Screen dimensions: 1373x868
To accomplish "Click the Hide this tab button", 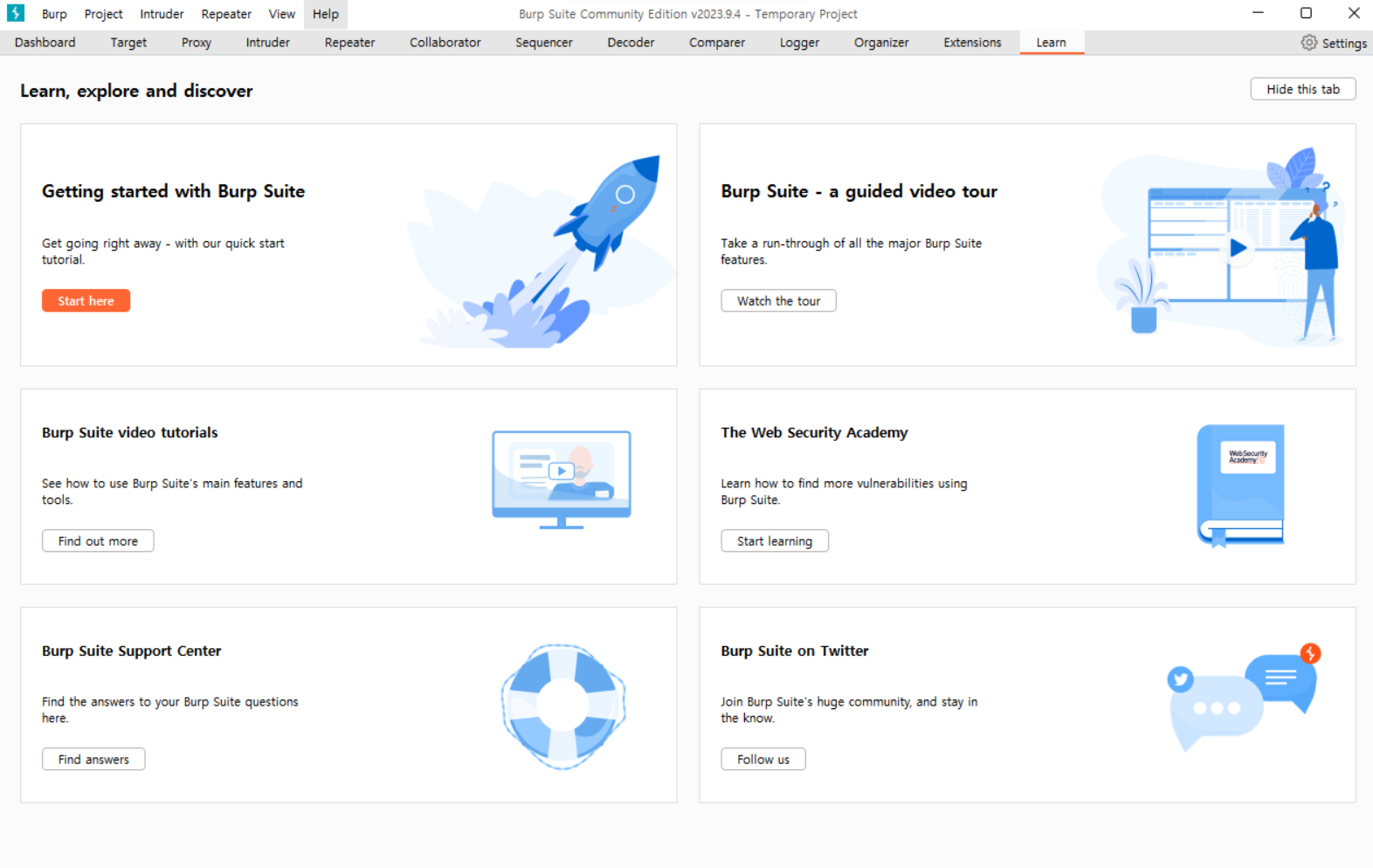I will click(1302, 89).
